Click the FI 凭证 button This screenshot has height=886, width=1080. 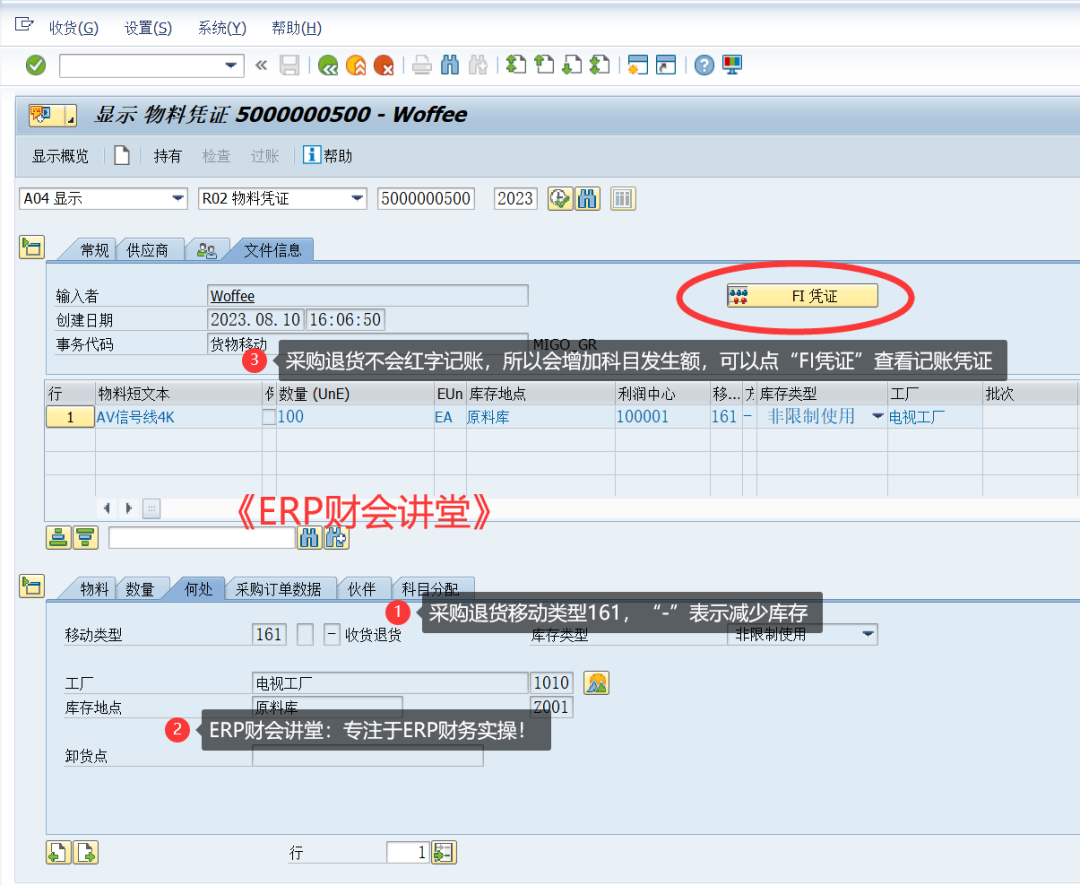pyautogui.click(x=802, y=296)
